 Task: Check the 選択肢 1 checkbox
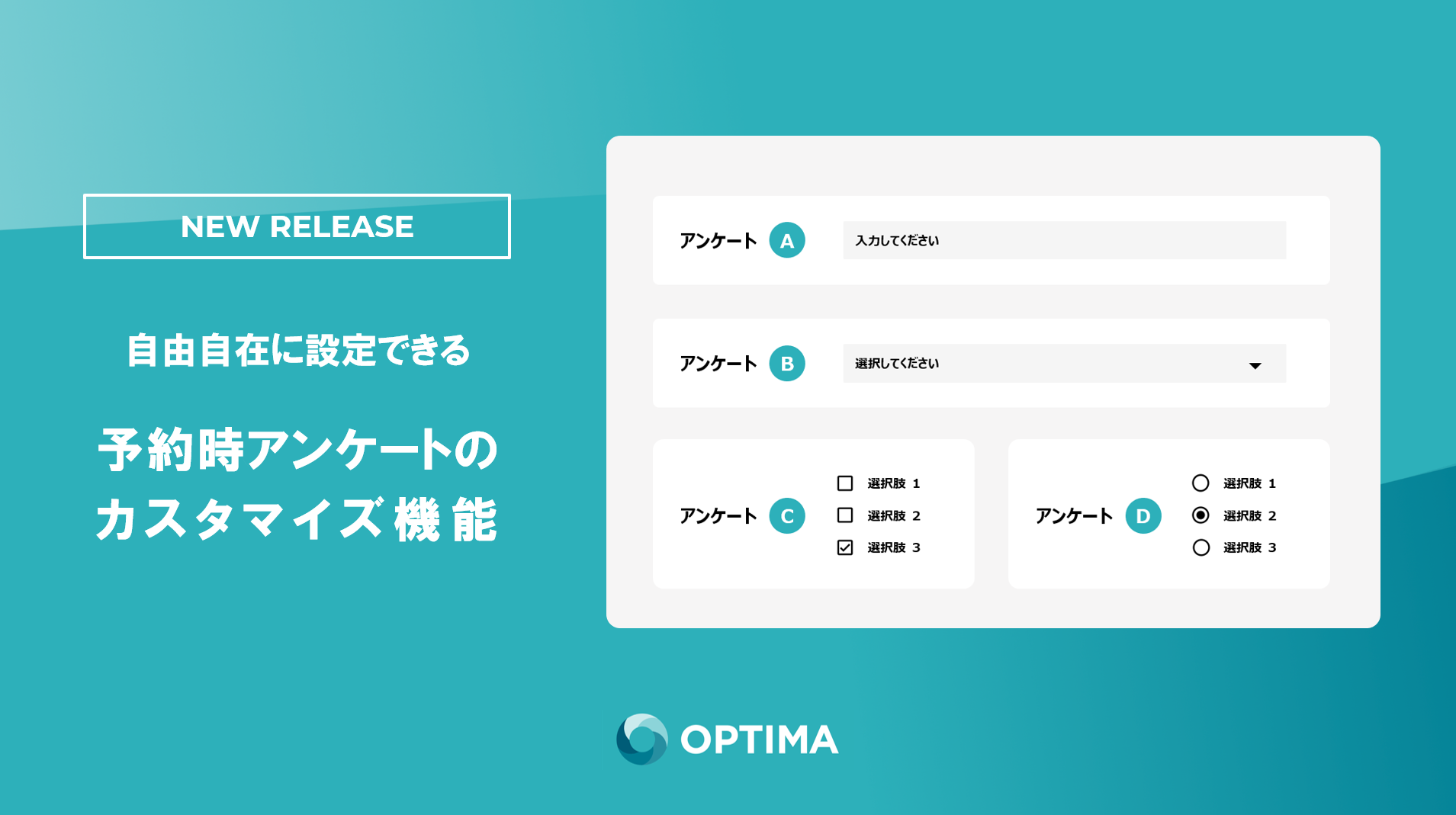click(844, 483)
